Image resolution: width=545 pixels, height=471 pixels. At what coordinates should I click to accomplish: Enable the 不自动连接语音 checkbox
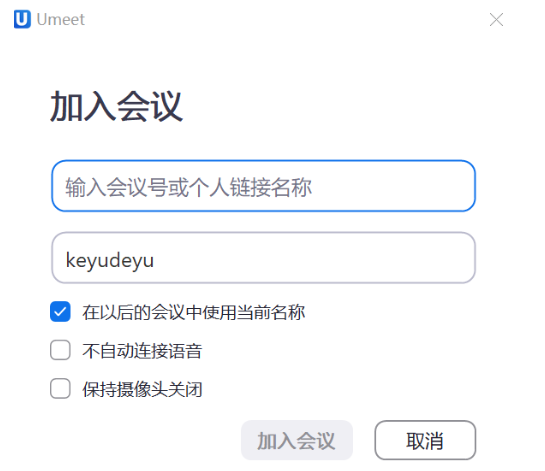click(x=60, y=350)
